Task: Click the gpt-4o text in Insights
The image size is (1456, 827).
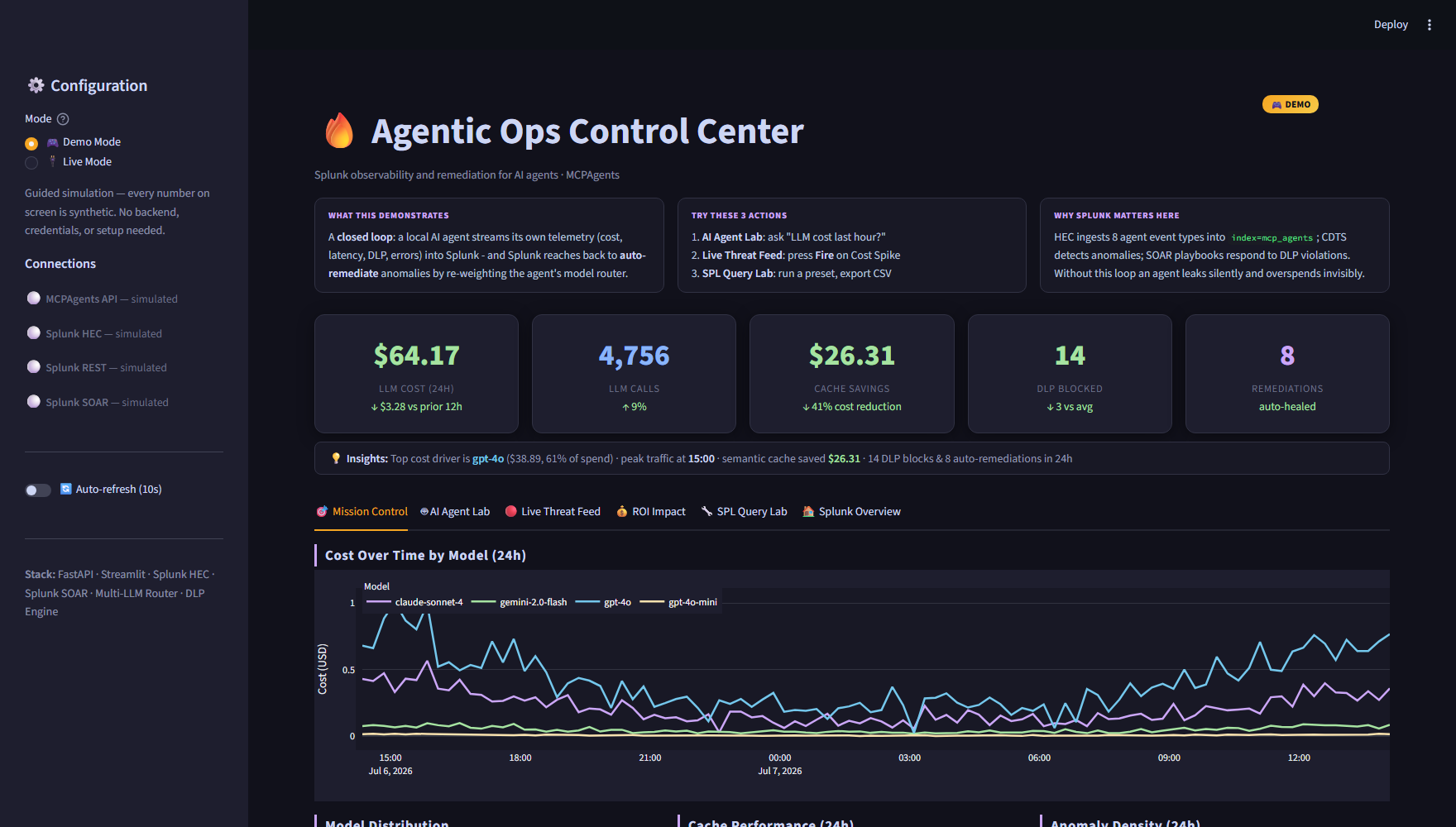Action: (x=488, y=458)
